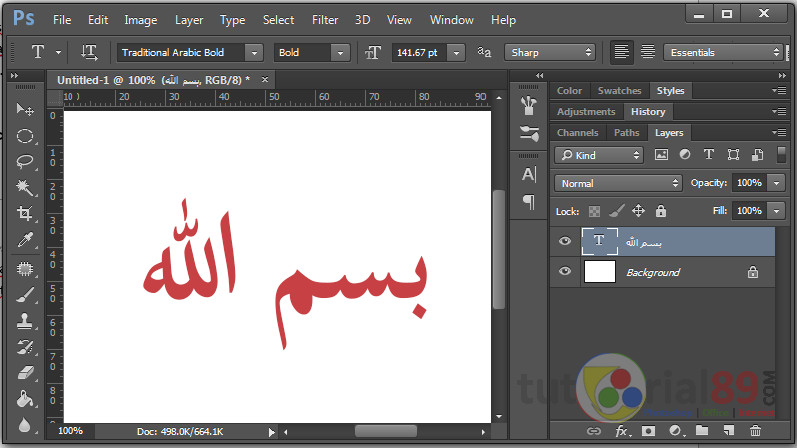
Task: Open the Essentials workspace dropdown
Action: tap(723, 52)
